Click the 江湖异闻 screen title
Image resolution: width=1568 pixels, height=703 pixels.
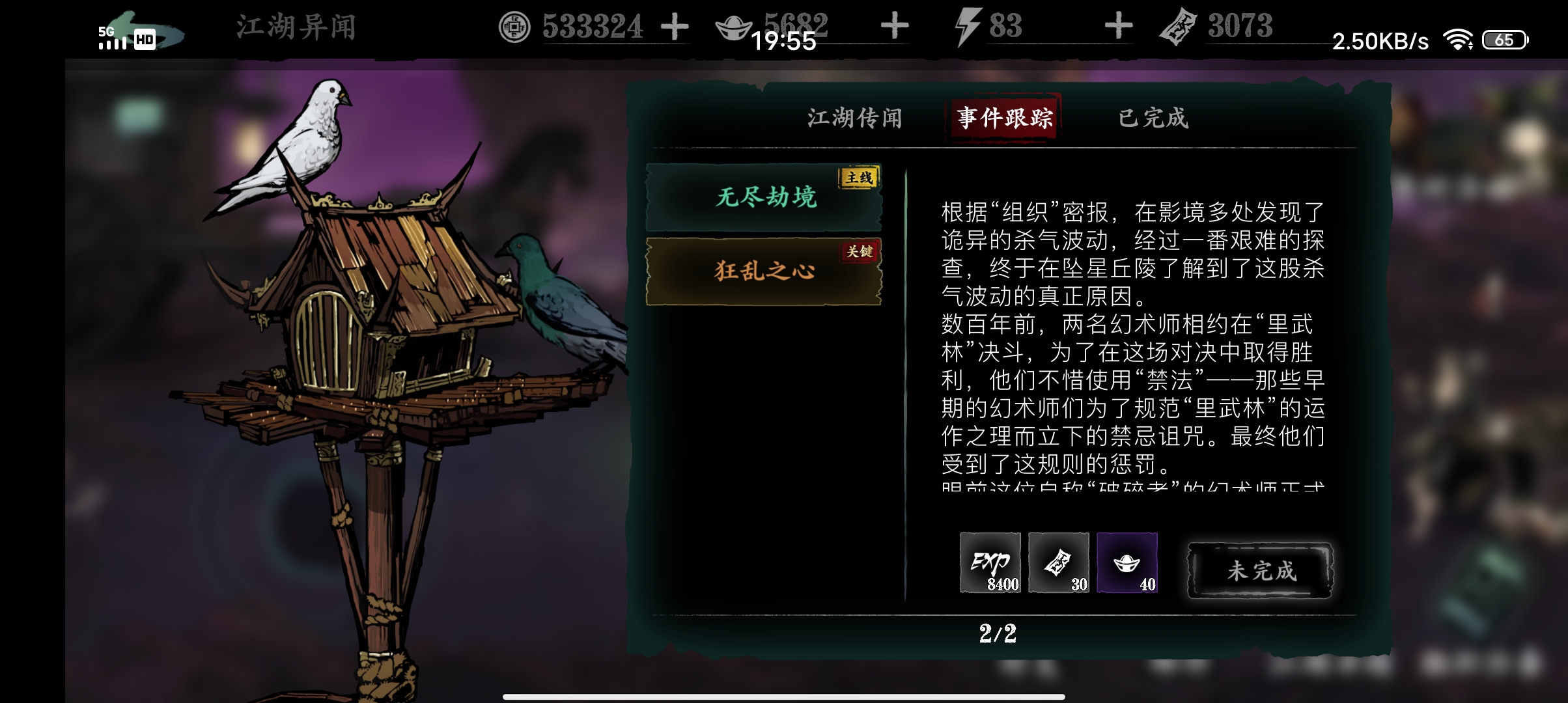296,27
